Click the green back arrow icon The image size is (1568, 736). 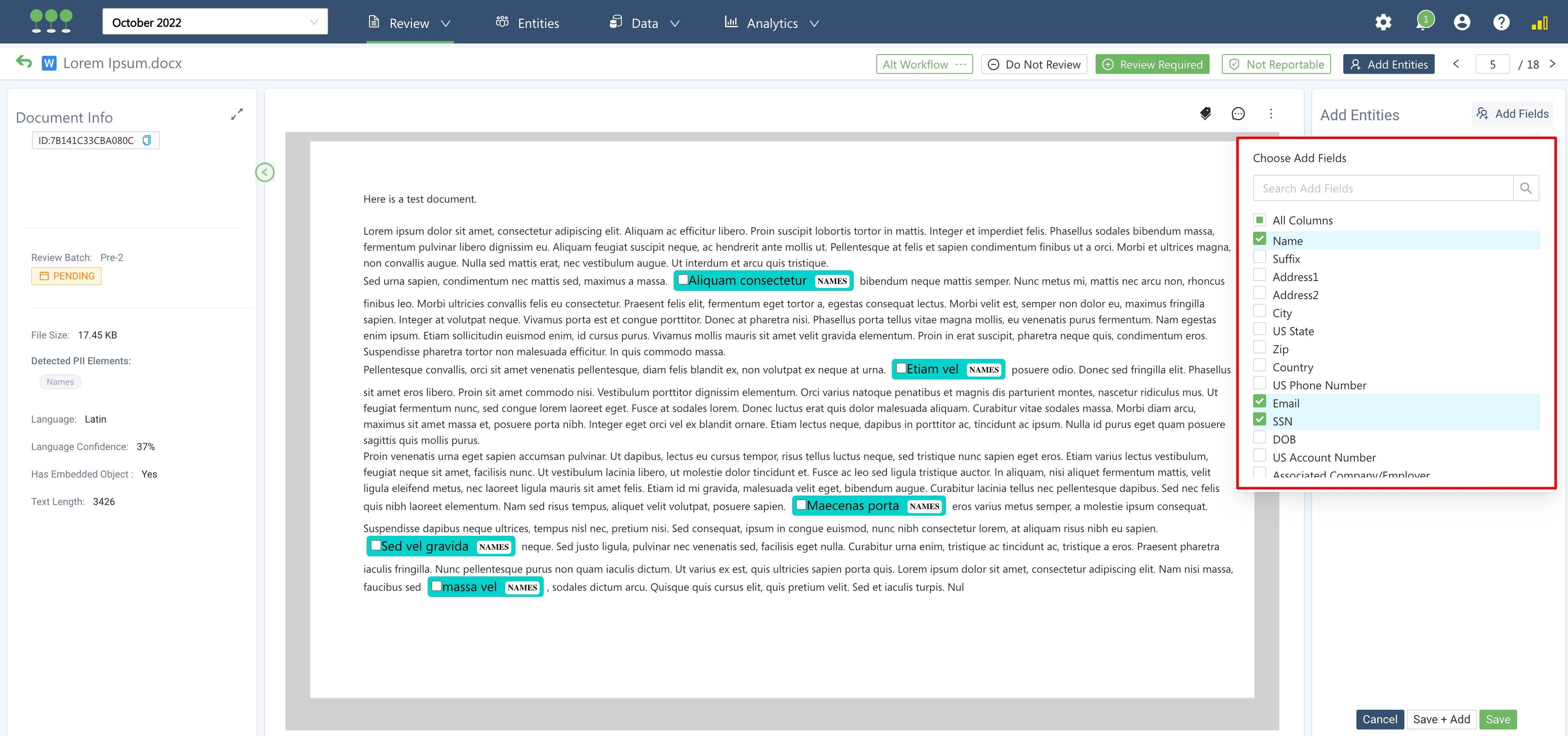click(x=24, y=62)
